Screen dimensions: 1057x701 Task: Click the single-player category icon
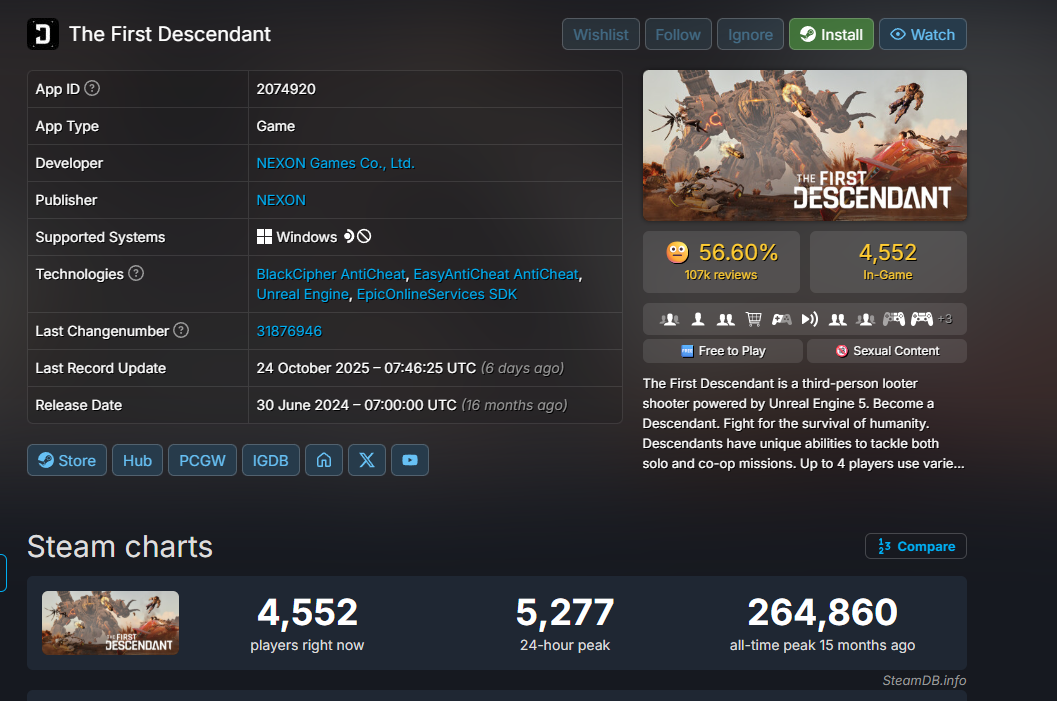(698, 319)
